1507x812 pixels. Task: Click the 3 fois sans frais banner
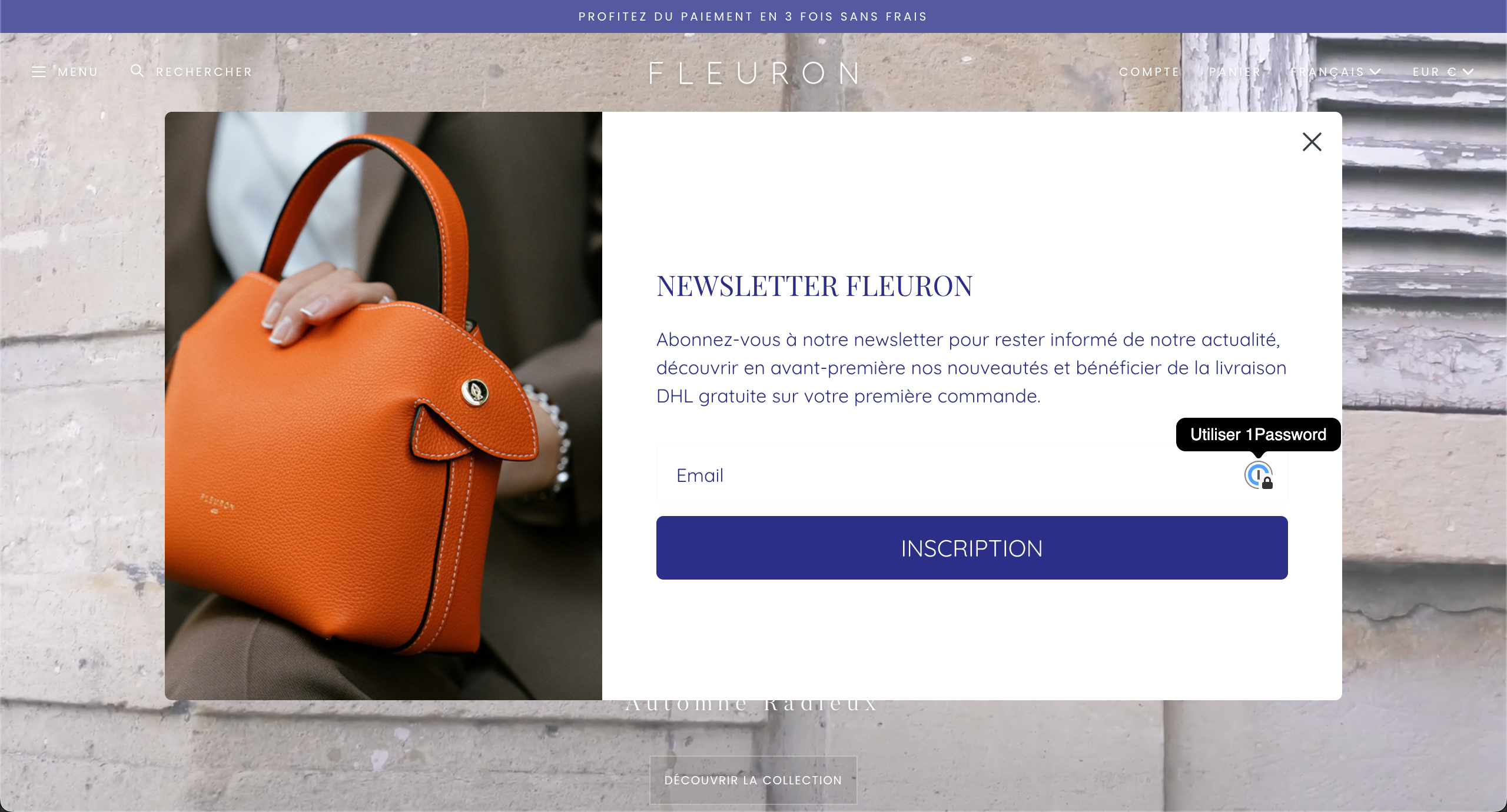pos(753,16)
